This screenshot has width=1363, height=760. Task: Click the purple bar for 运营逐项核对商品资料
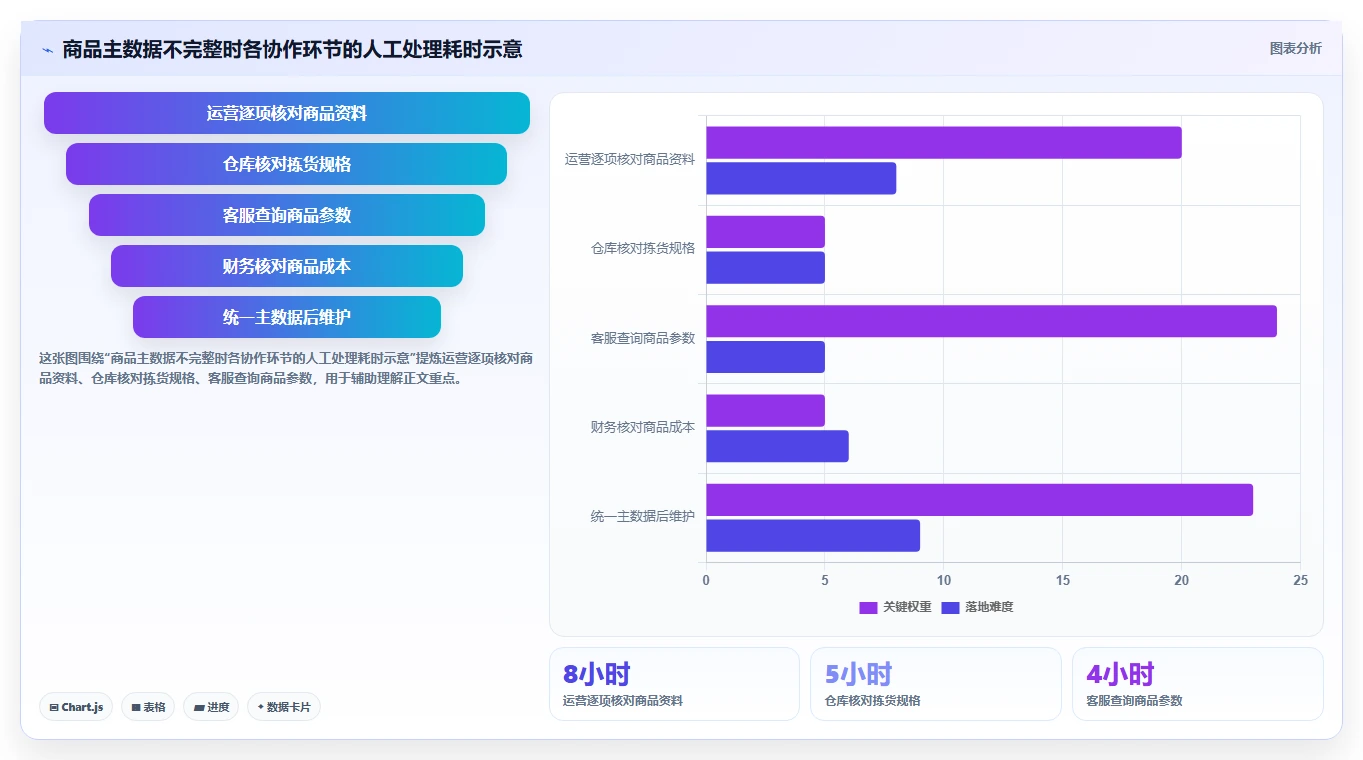pos(944,142)
